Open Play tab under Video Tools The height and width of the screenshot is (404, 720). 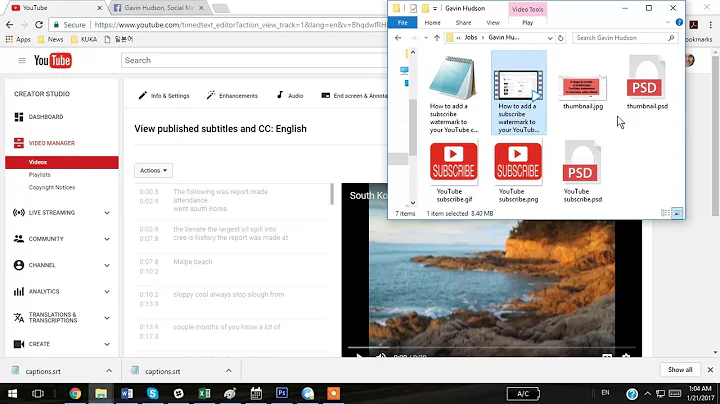pos(528,22)
